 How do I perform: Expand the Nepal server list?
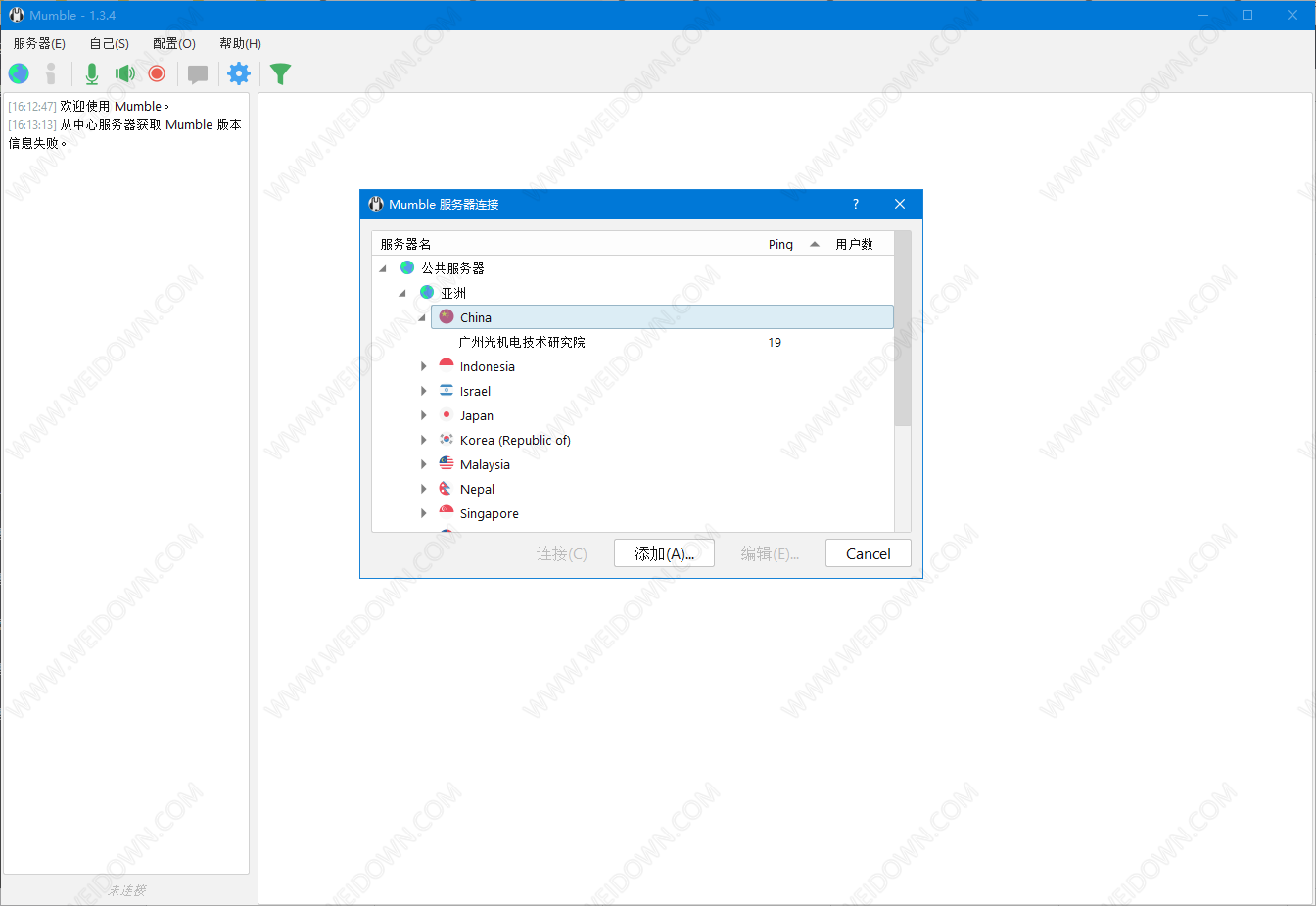point(423,489)
